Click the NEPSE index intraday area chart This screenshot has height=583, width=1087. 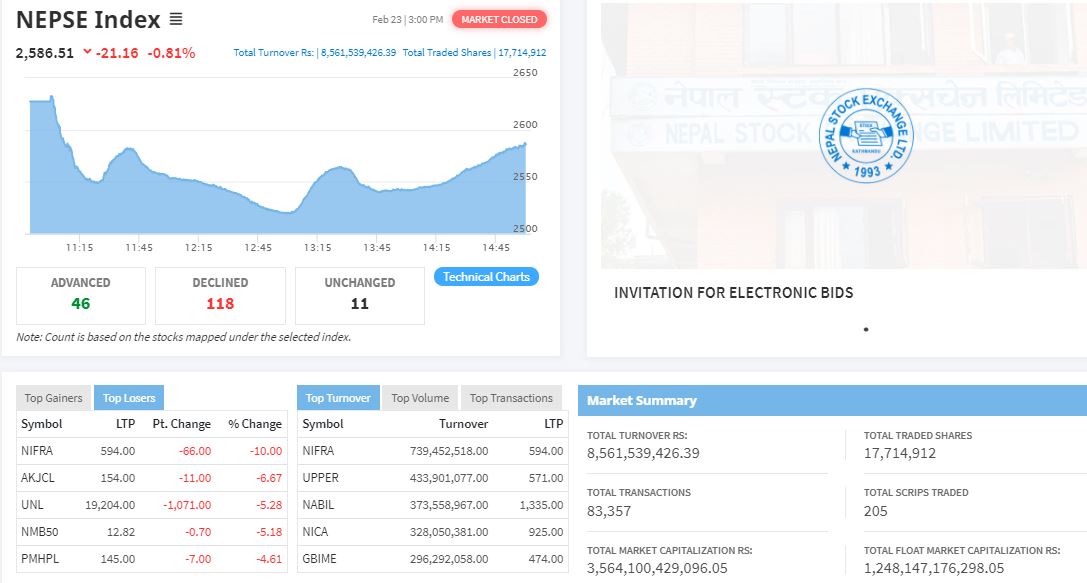click(277, 165)
